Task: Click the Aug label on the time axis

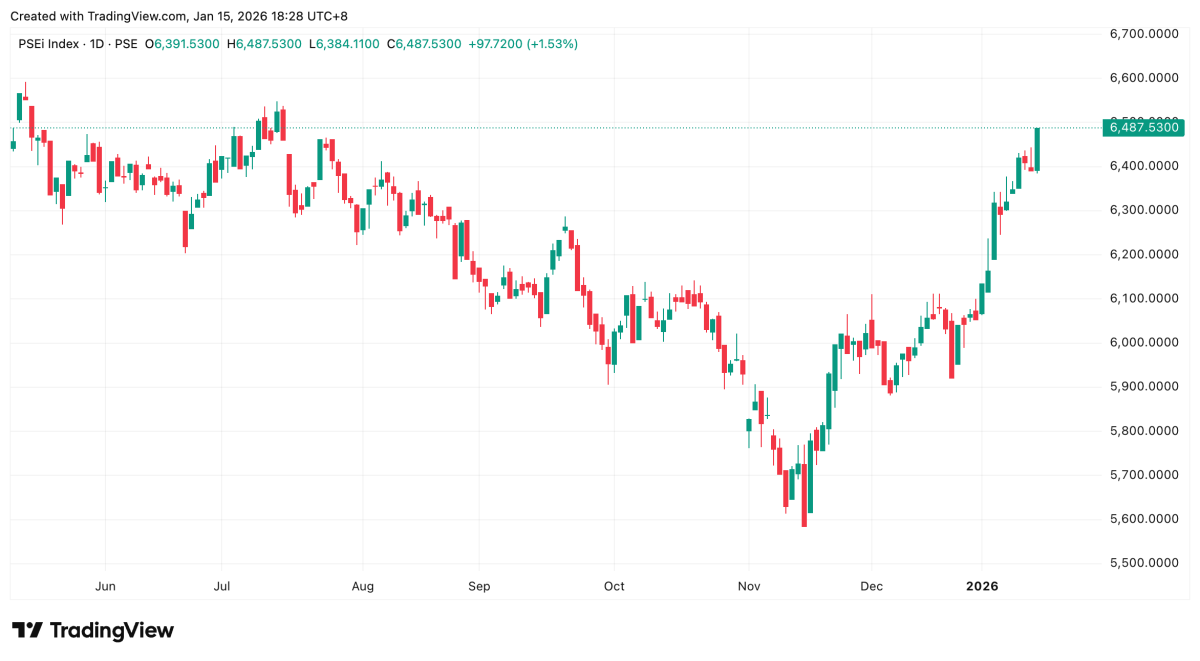Action: point(363,586)
